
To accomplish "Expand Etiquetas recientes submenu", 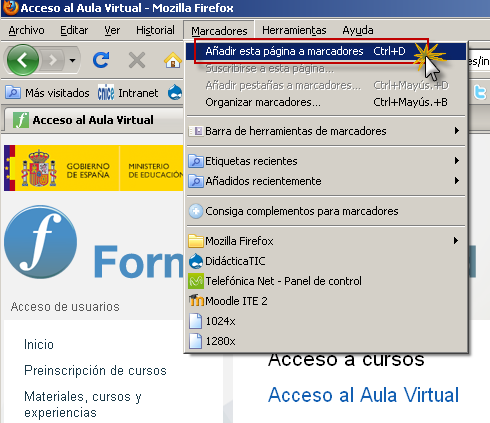I will pos(326,161).
